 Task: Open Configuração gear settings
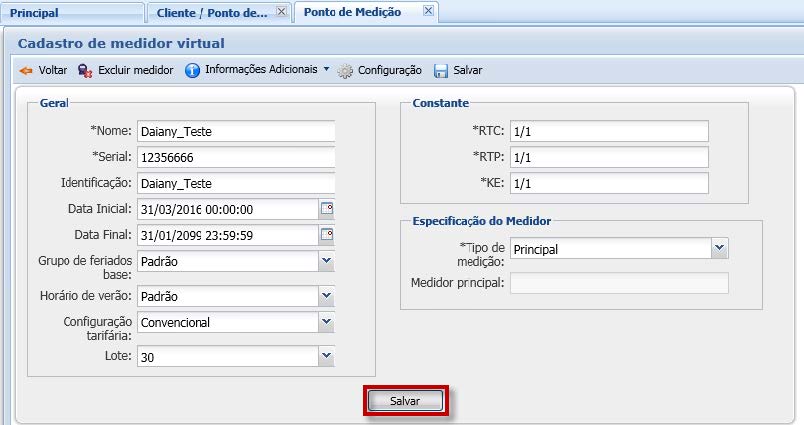click(x=345, y=71)
